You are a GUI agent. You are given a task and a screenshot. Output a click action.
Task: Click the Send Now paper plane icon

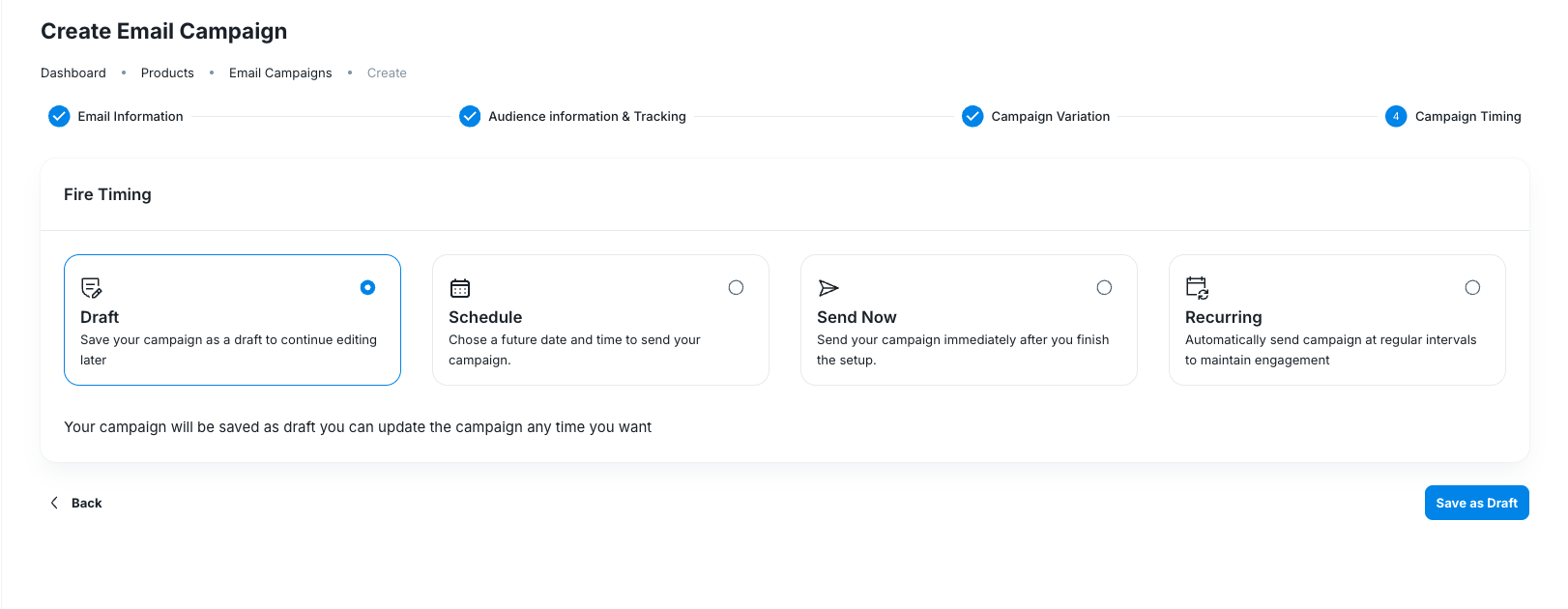828,288
